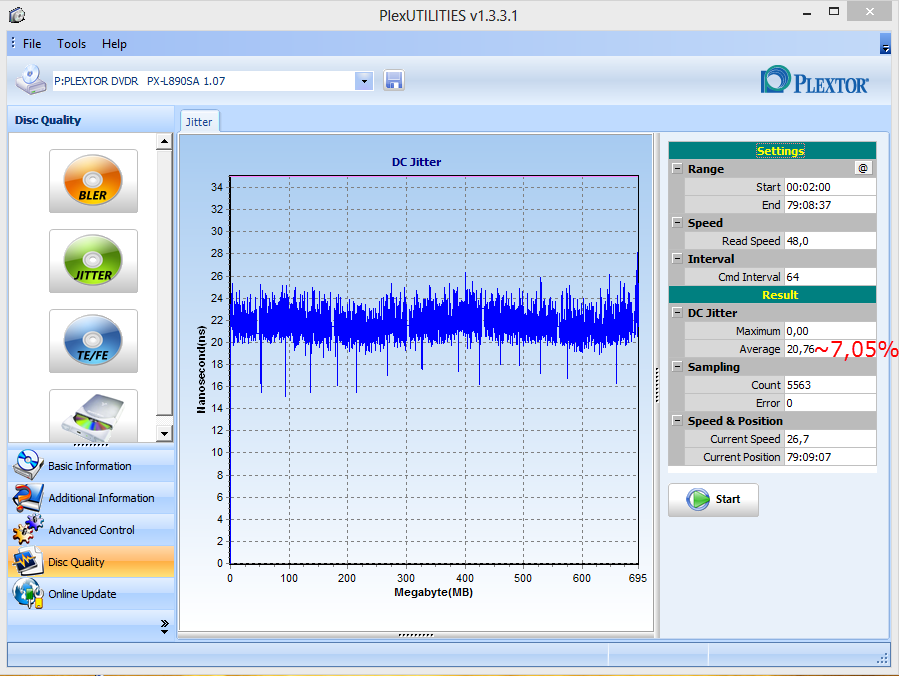Collapse the Sampling section
This screenshot has height=676, width=899.
[x=677, y=366]
